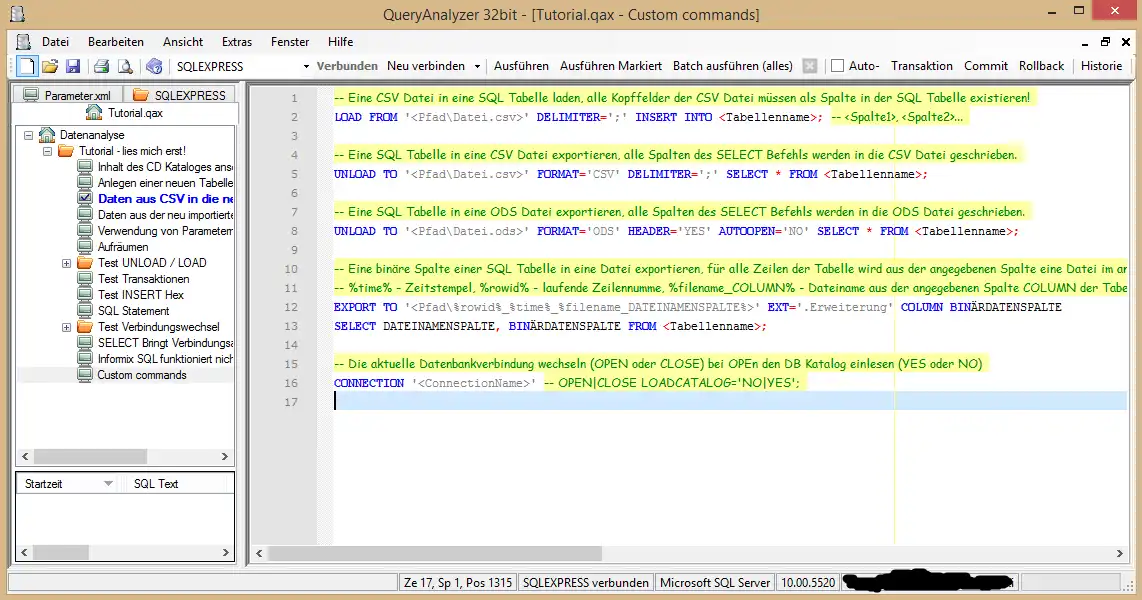The width and height of the screenshot is (1142, 600).
Task: Select 'Anlegen einer neuen Tabelle' tree item
Action: pyautogui.click(x=165, y=183)
